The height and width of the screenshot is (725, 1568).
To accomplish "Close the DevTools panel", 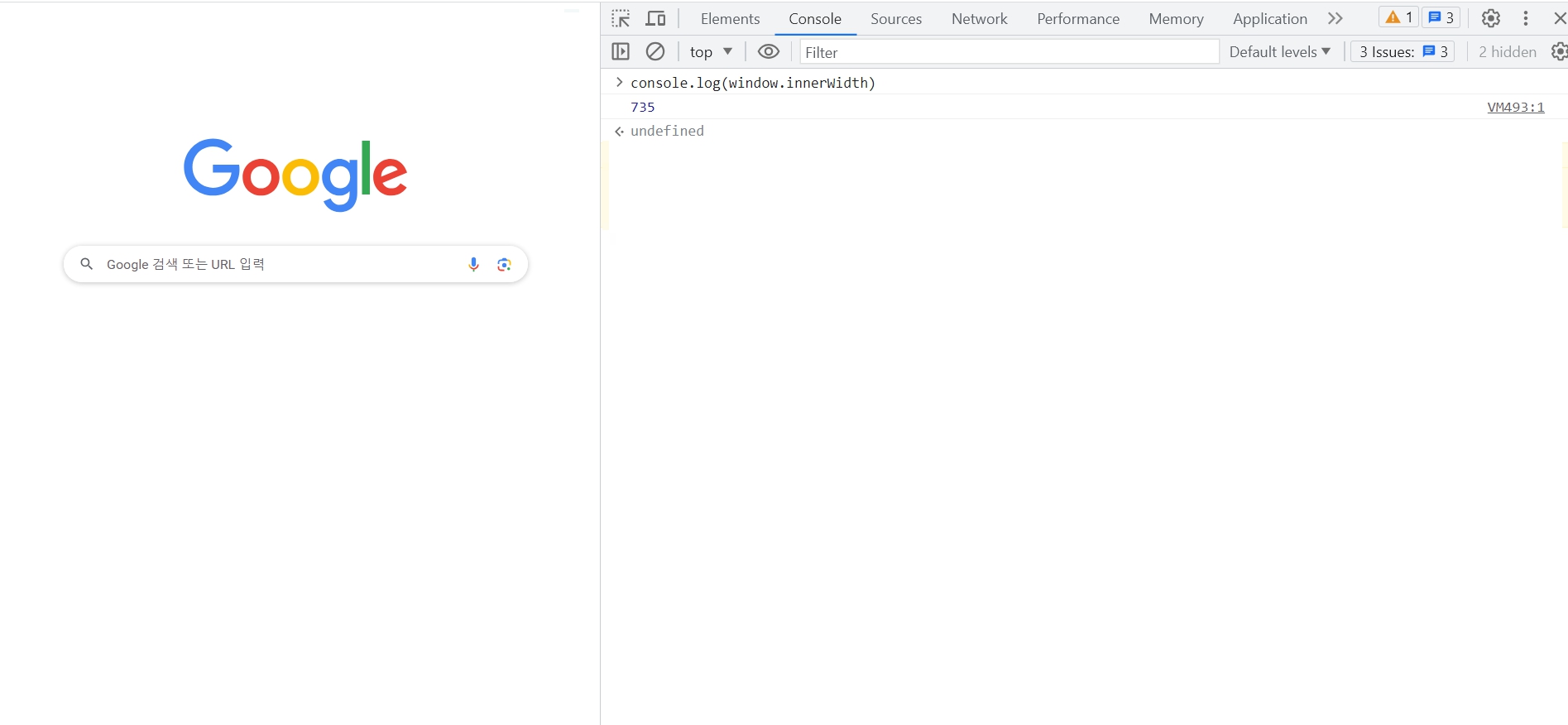I will click(1560, 18).
